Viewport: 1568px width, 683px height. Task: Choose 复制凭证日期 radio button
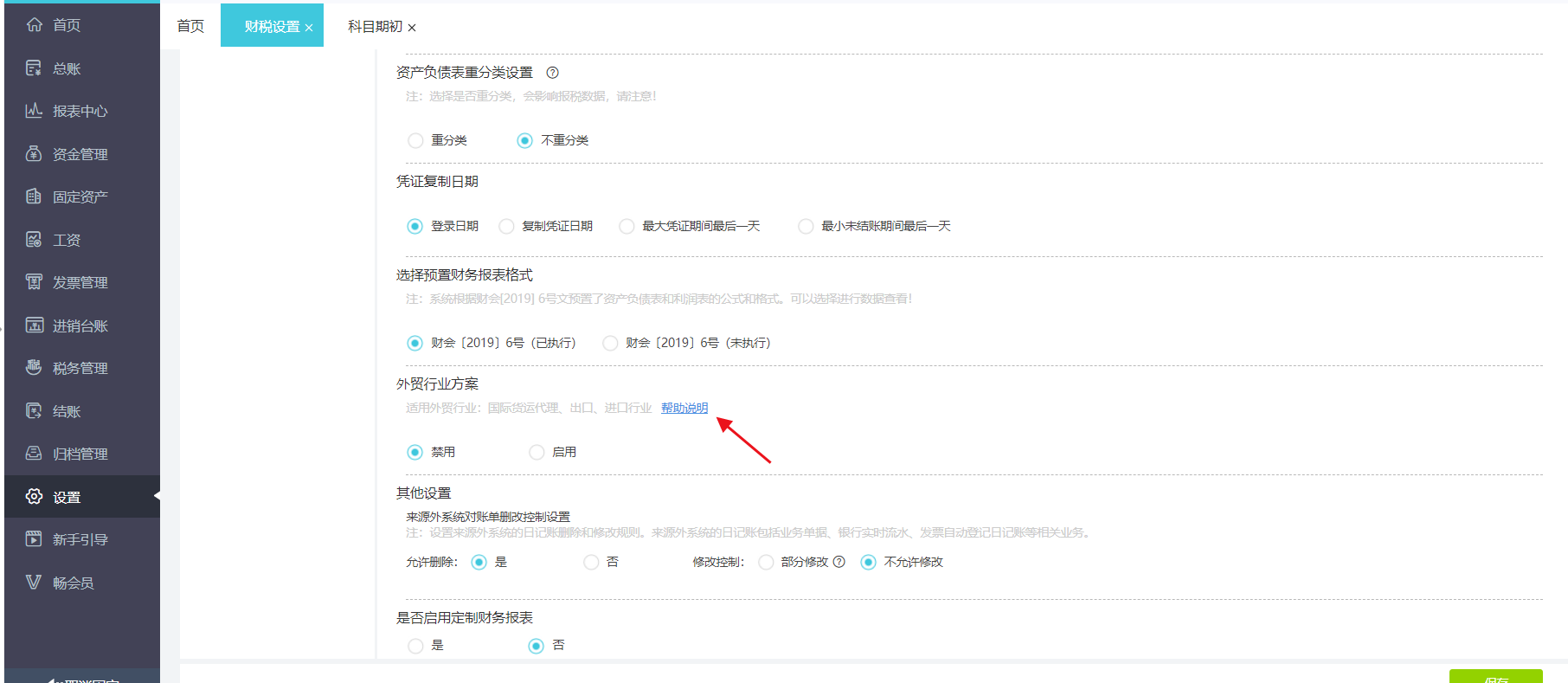click(507, 226)
